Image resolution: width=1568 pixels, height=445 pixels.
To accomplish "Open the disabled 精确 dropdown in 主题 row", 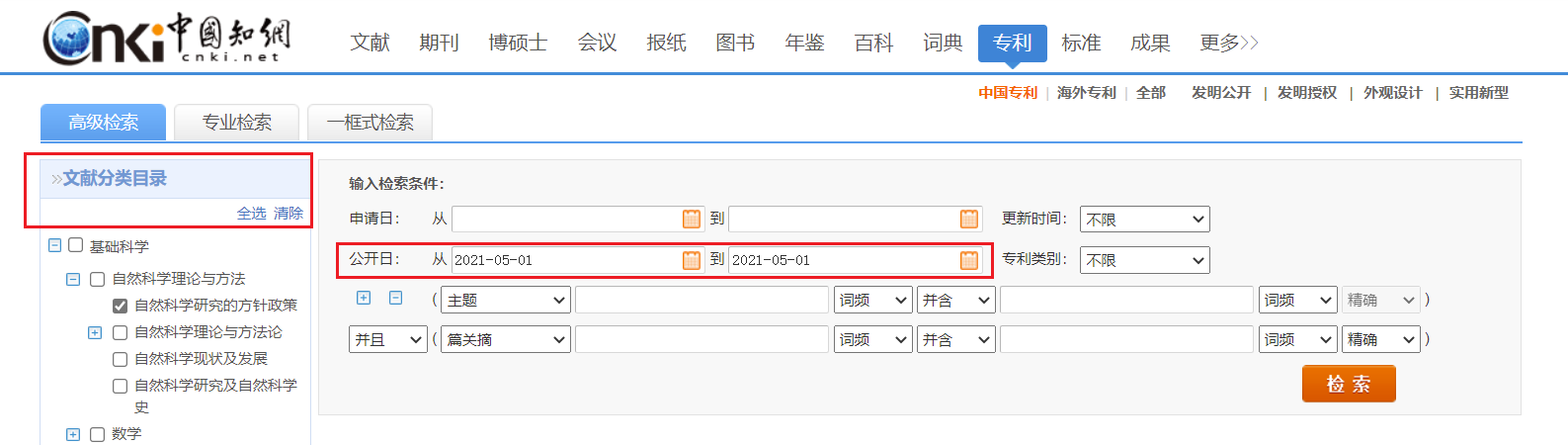I will tap(1381, 300).
